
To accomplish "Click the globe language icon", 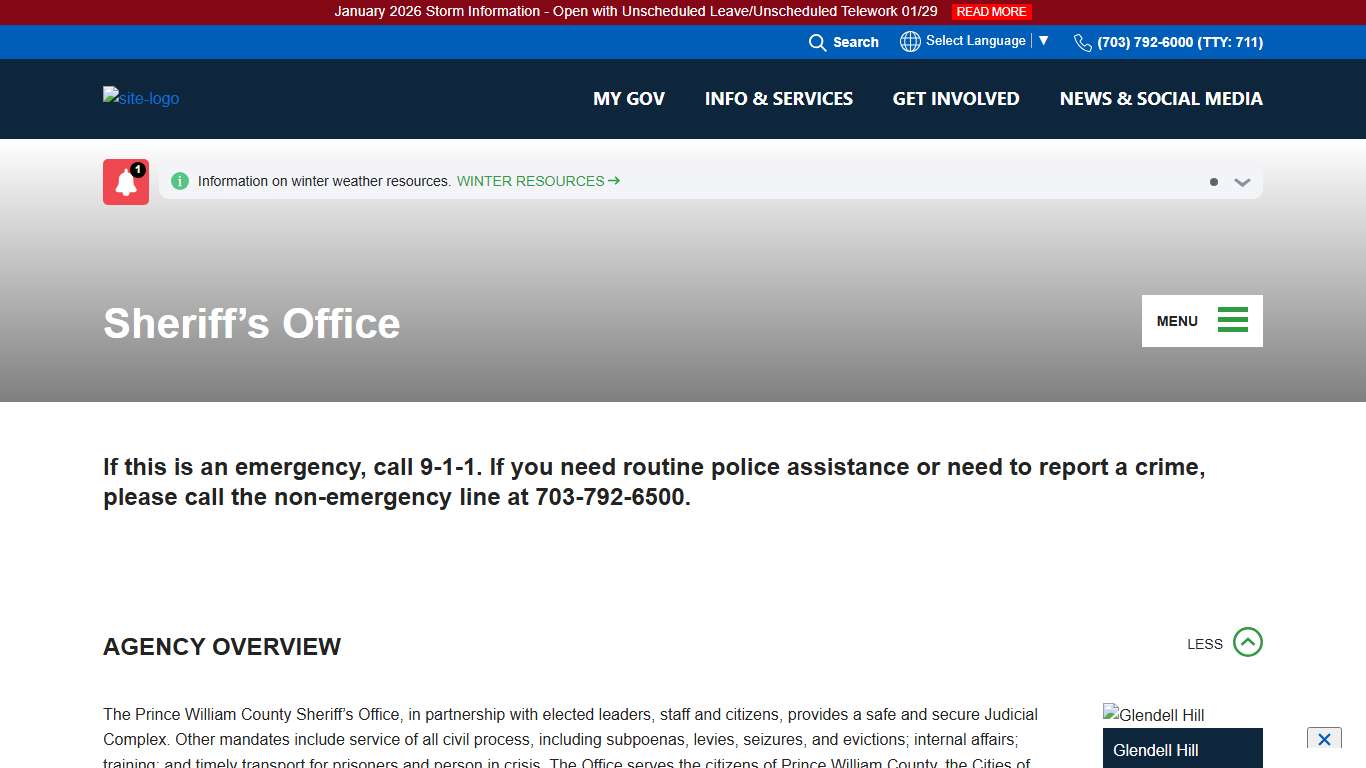I will pos(910,41).
